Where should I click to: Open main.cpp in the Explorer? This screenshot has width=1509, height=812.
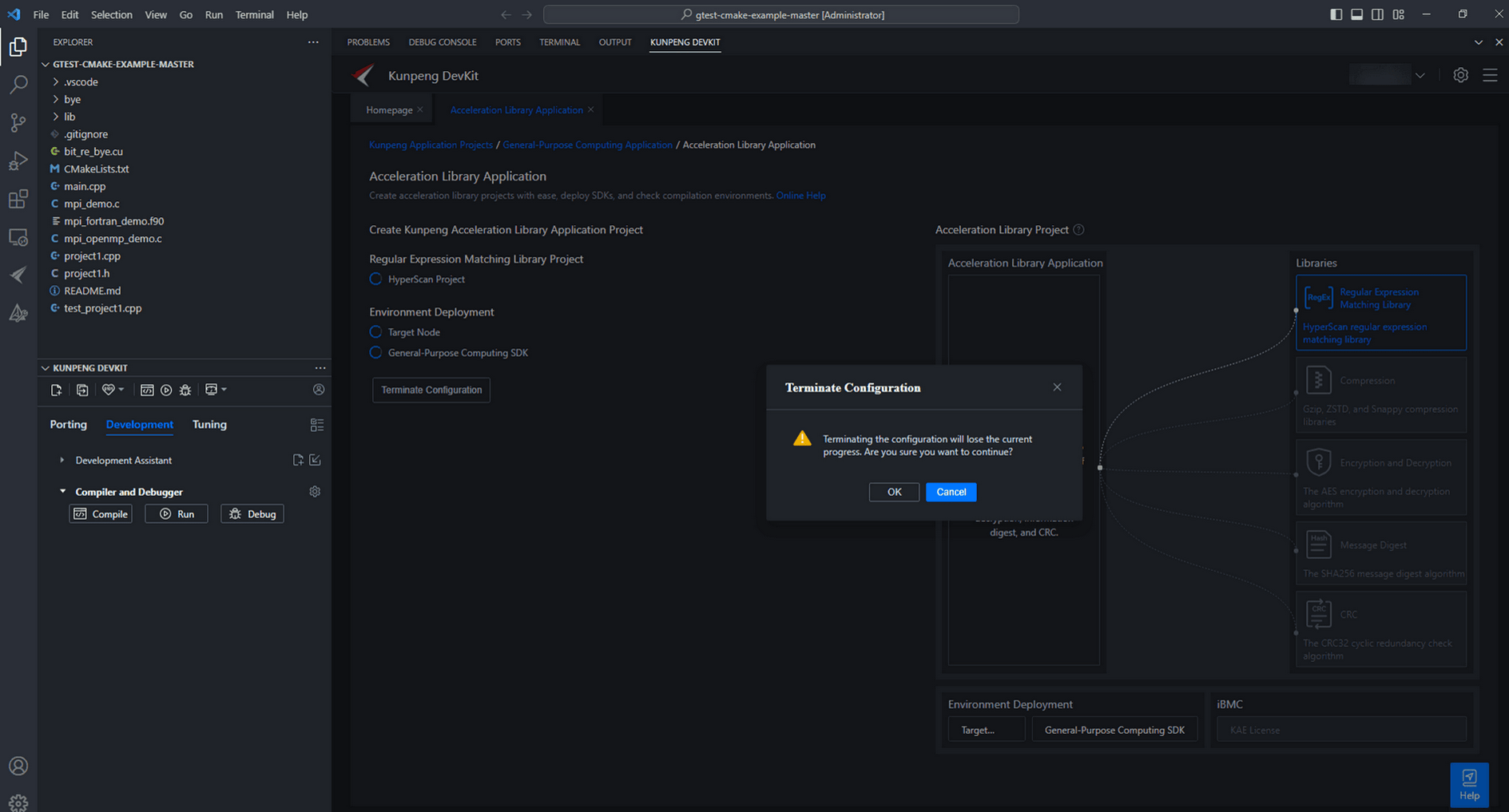point(85,187)
